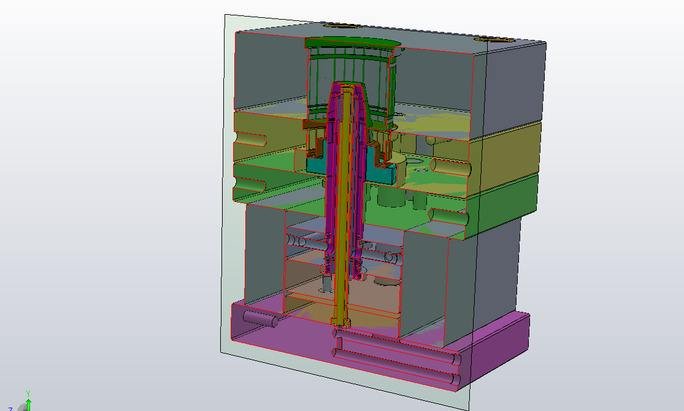Select the hole on top plate's right corner
This screenshot has width=684, height=411.
coord(494,40)
